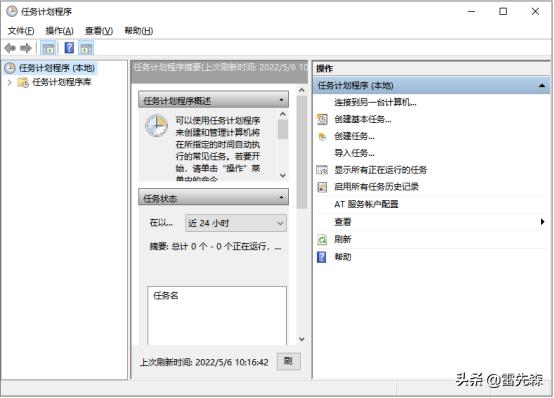Click the blue 帮助 icon in actions
The image size is (554, 398).
[x=322, y=257]
